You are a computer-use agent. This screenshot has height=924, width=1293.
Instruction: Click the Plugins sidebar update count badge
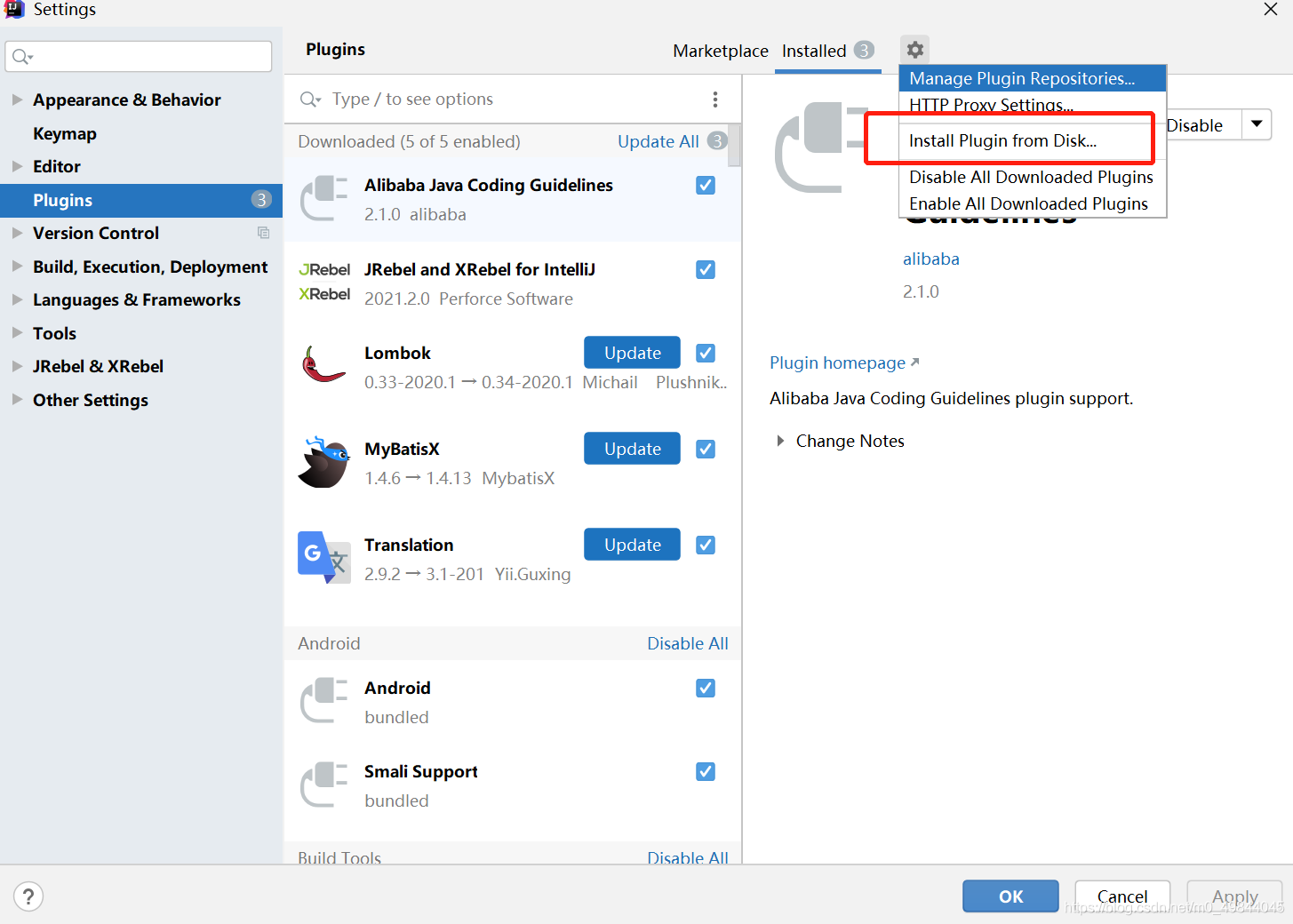tap(260, 200)
